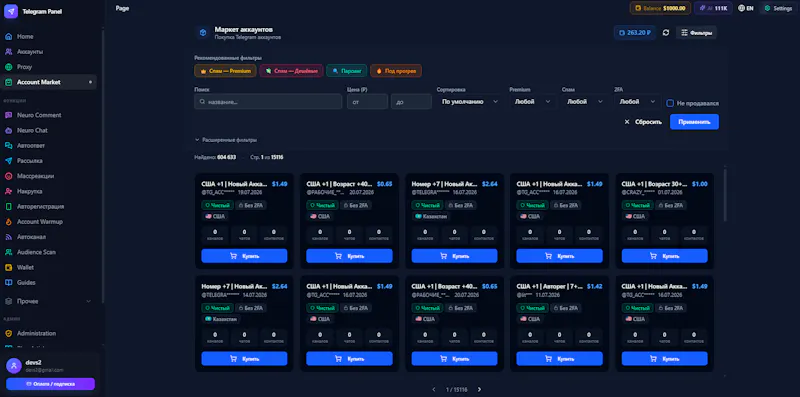Viewport: 800px width, 397px height.
Task: Apply the Спам — Premium recommended filter
Action: [x=226, y=71]
